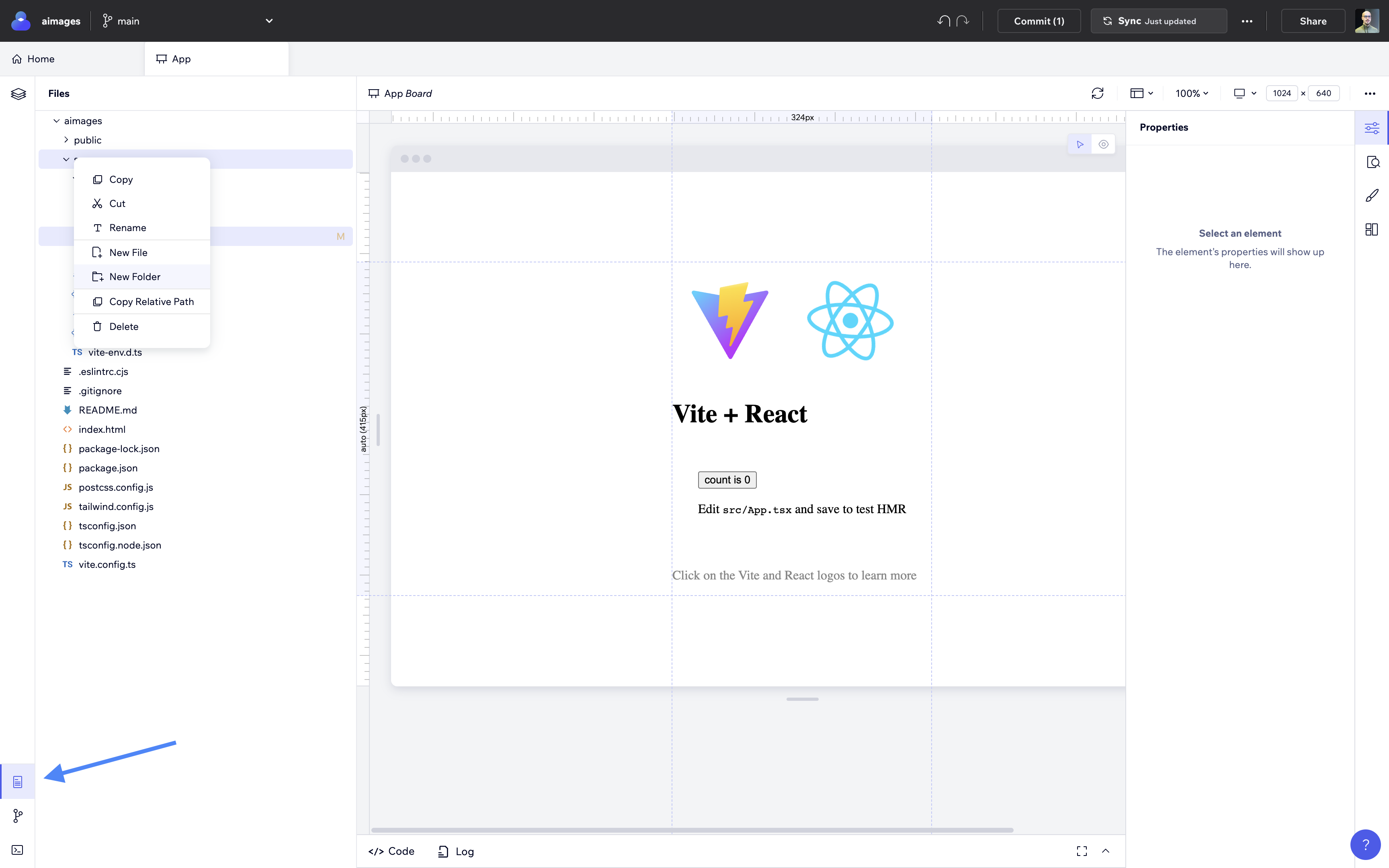
Task: Click the play button on the canvas frame
Action: [x=1079, y=144]
